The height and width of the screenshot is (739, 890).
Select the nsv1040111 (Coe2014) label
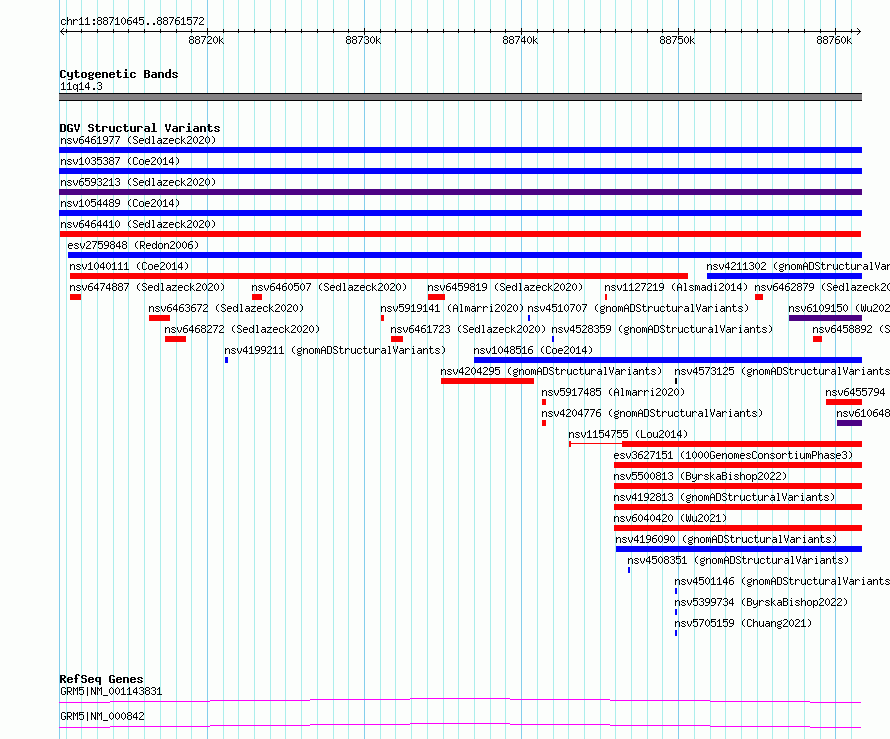129,266
